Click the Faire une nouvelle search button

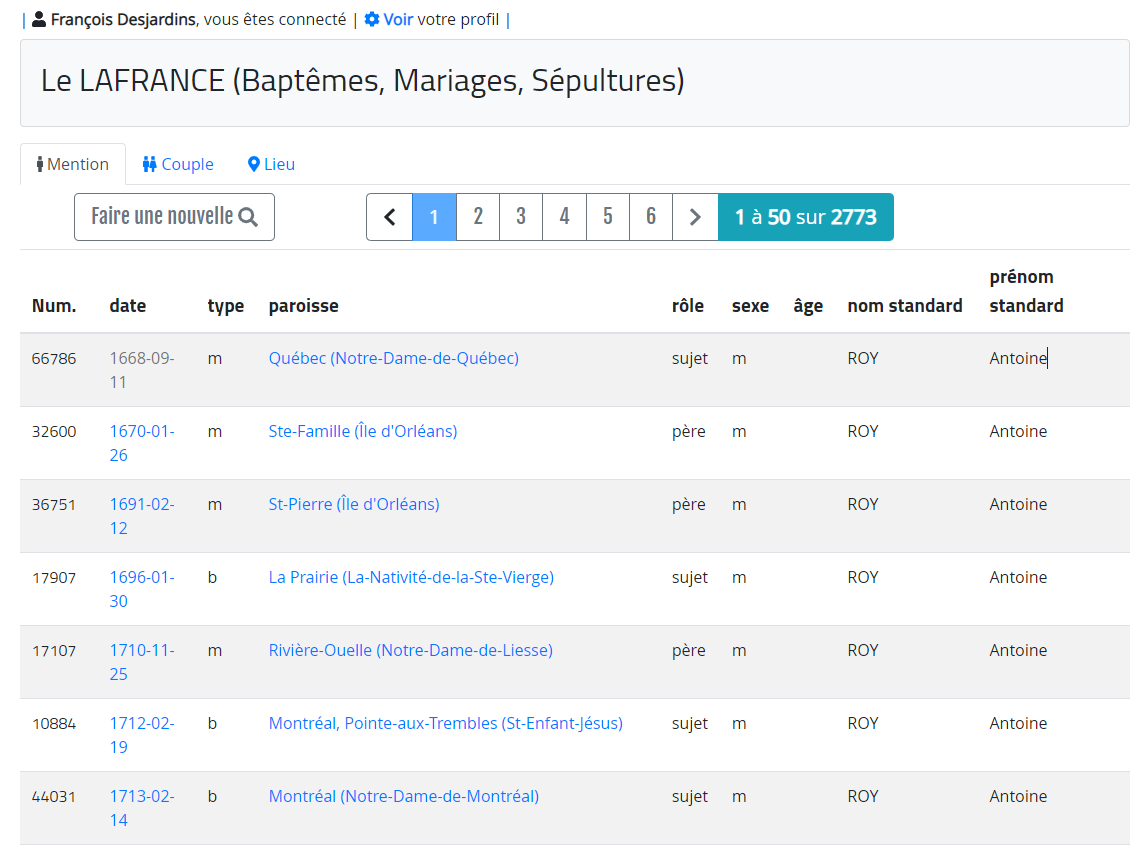tap(174, 217)
